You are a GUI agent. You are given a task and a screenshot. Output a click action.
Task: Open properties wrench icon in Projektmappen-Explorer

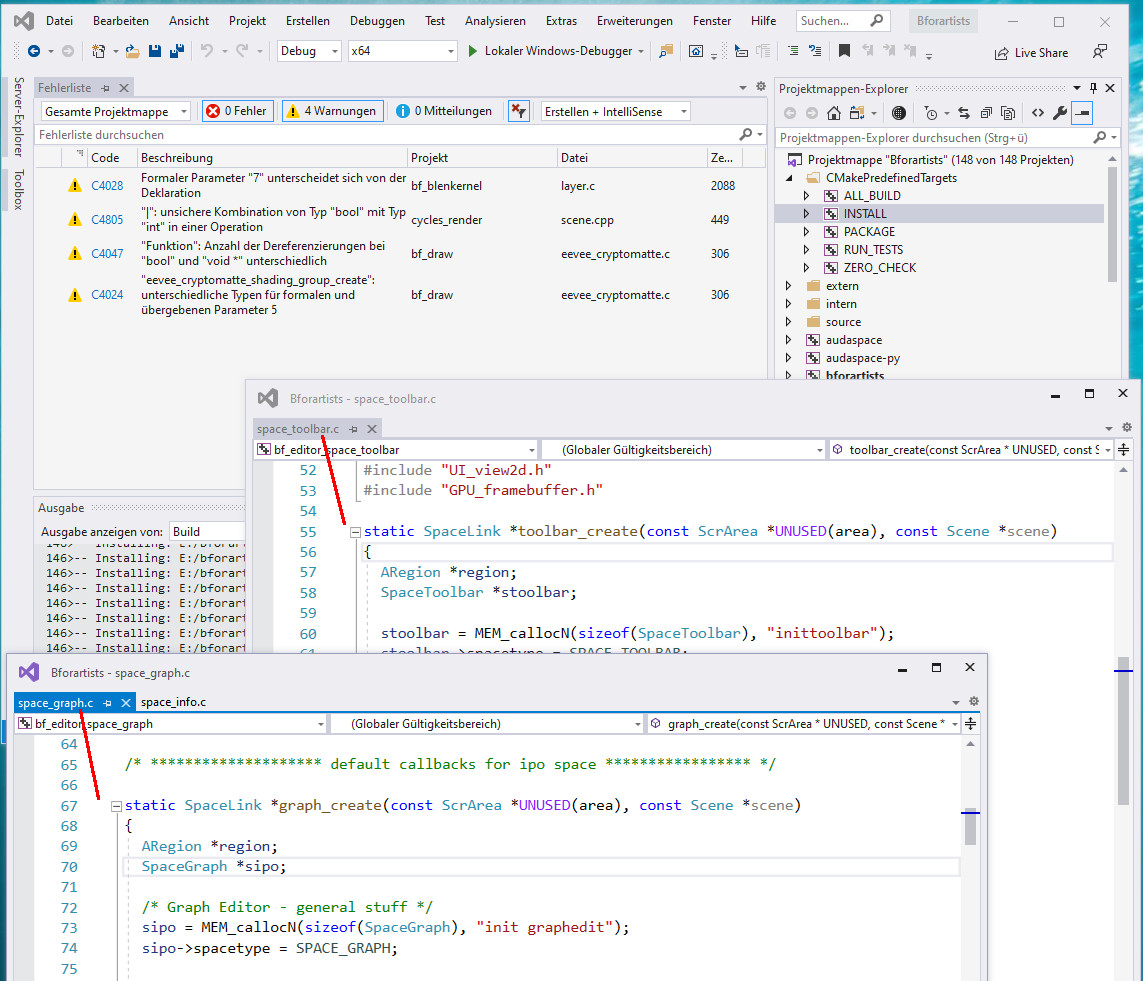click(x=1060, y=113)
